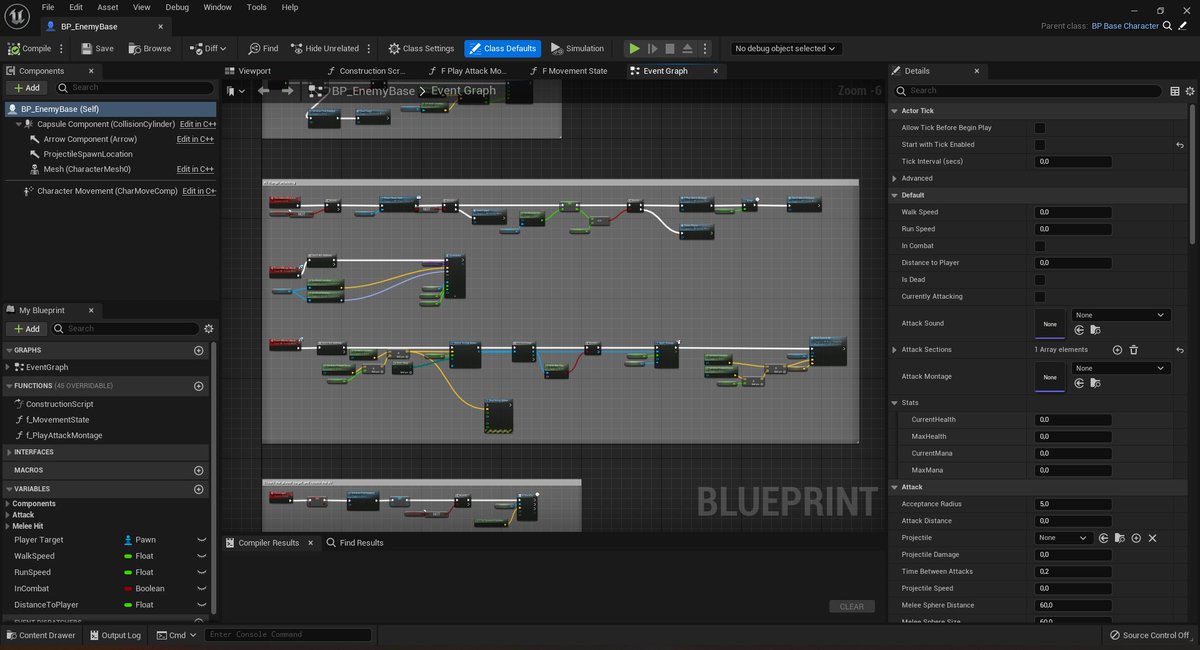
Task: Open the Output Log
Action: [115, 635]
